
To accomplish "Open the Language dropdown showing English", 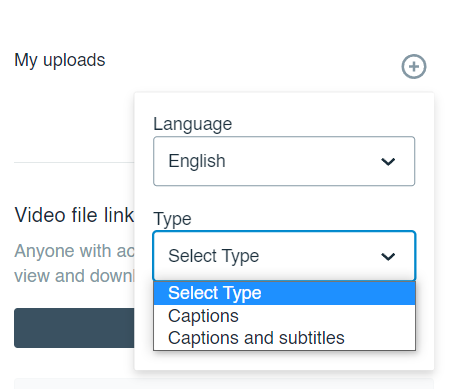I will click(x=284, y=161).
